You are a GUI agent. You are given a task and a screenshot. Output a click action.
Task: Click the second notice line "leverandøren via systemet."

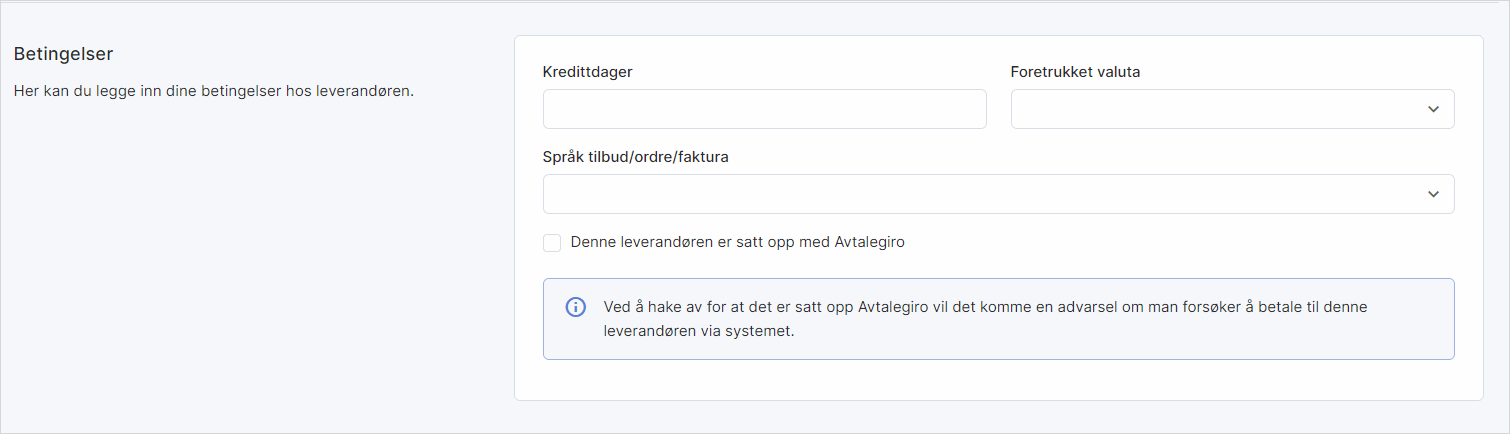click(x=699, y=331)
